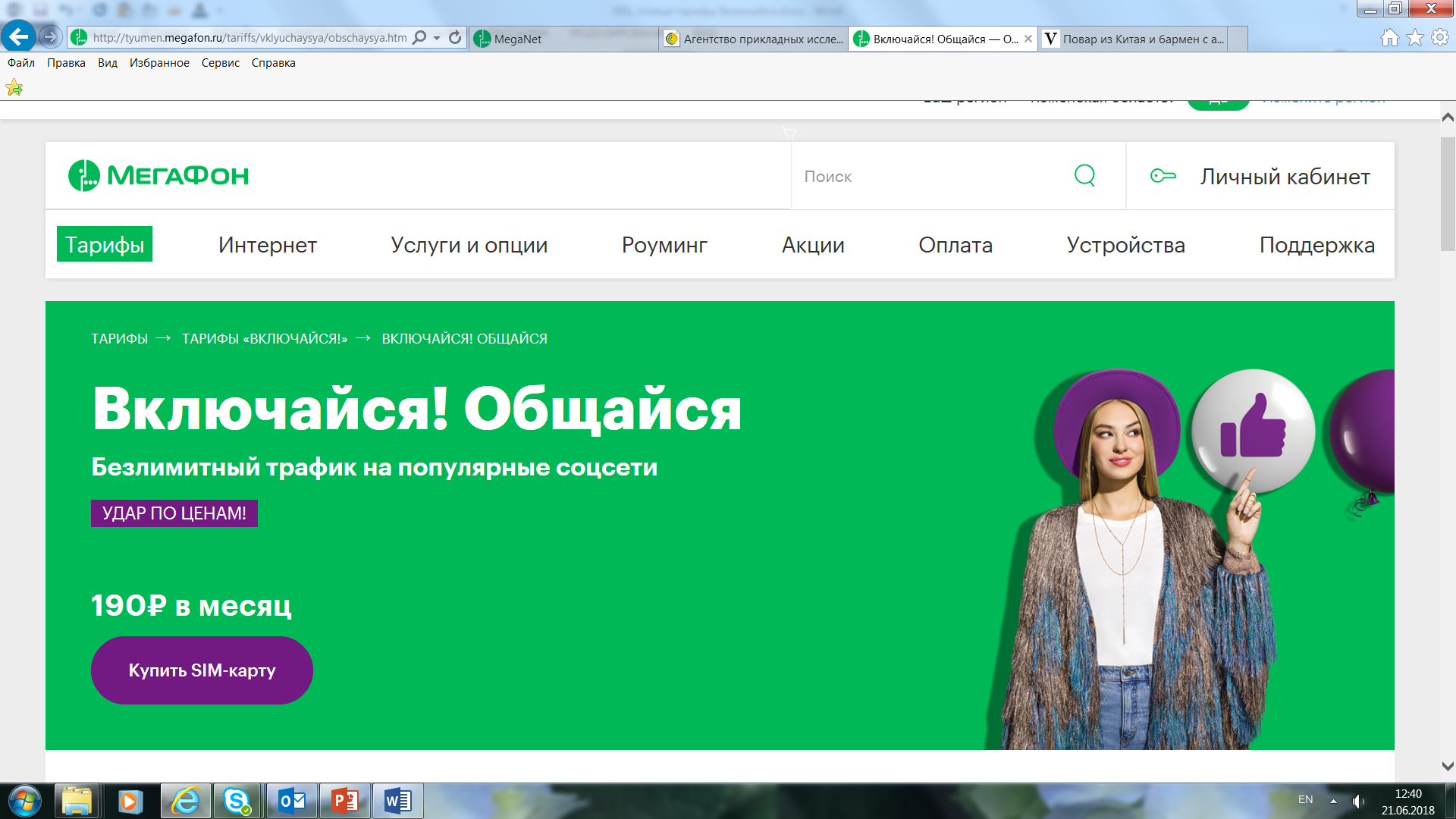Click the Add to favorites bar star icon
The height and width of the screenshot is (819, 1456).
(14, 88)
